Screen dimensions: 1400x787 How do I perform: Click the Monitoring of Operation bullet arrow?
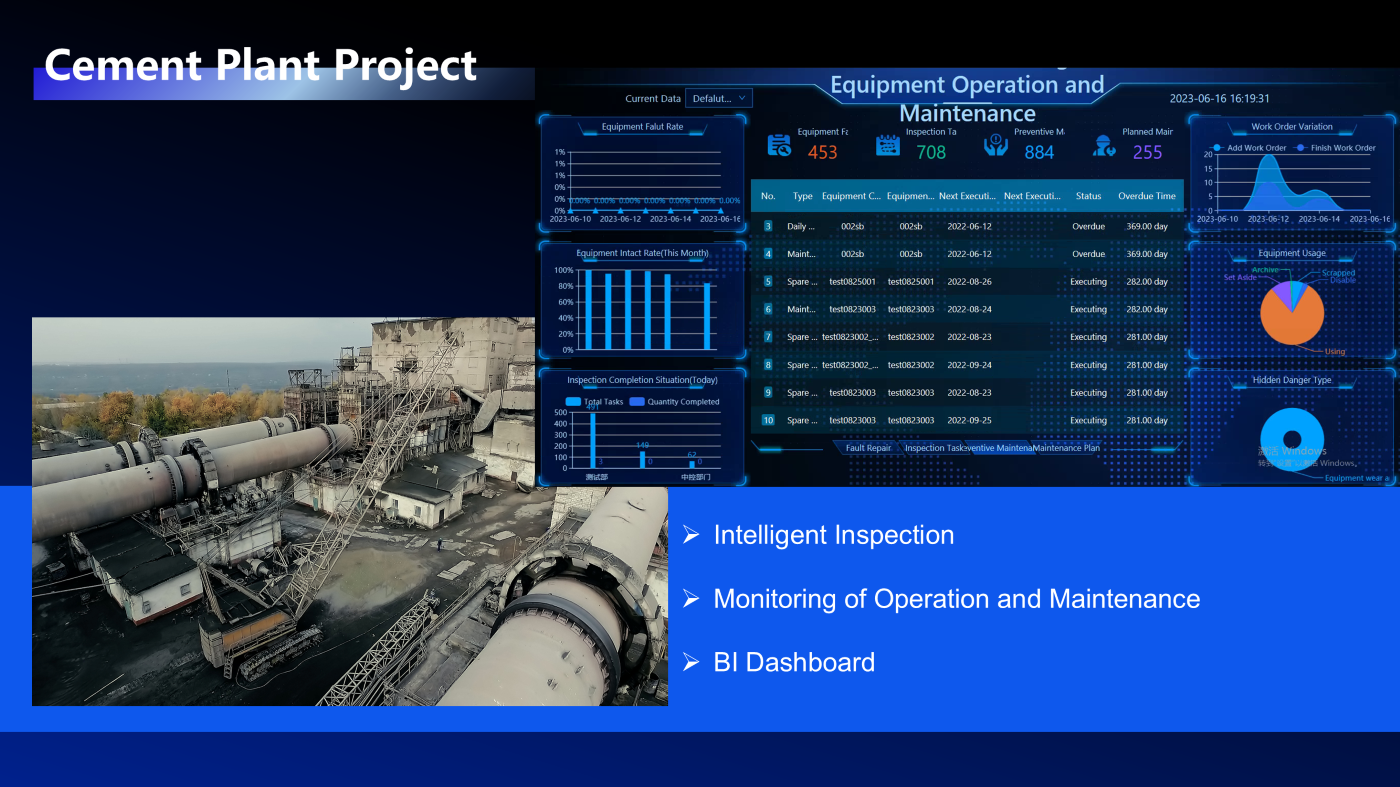click(x=690, y=599)
